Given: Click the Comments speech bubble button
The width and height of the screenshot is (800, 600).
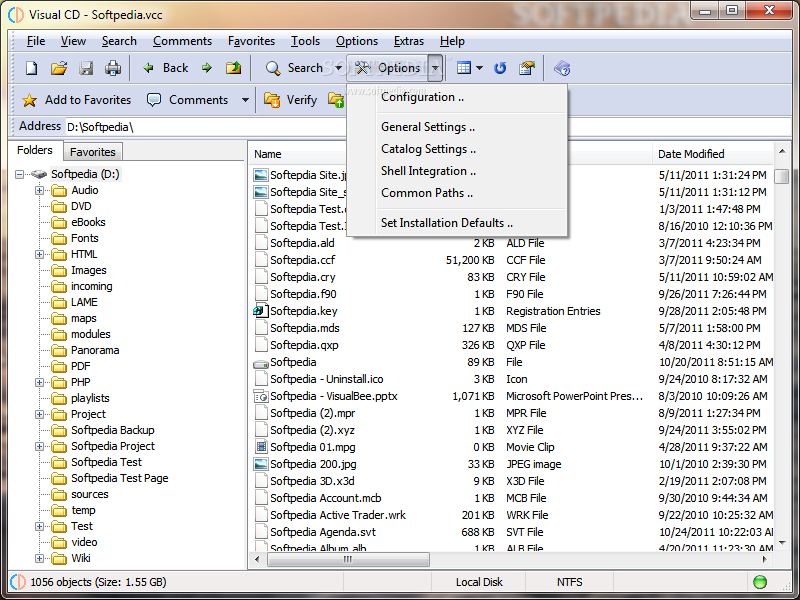Looking at the screenshot, I should tap(187, 100).
